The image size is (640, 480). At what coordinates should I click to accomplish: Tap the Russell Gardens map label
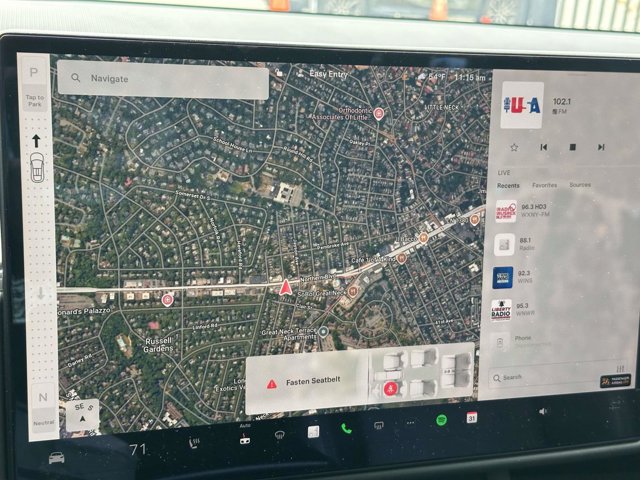tap(158, 344)
